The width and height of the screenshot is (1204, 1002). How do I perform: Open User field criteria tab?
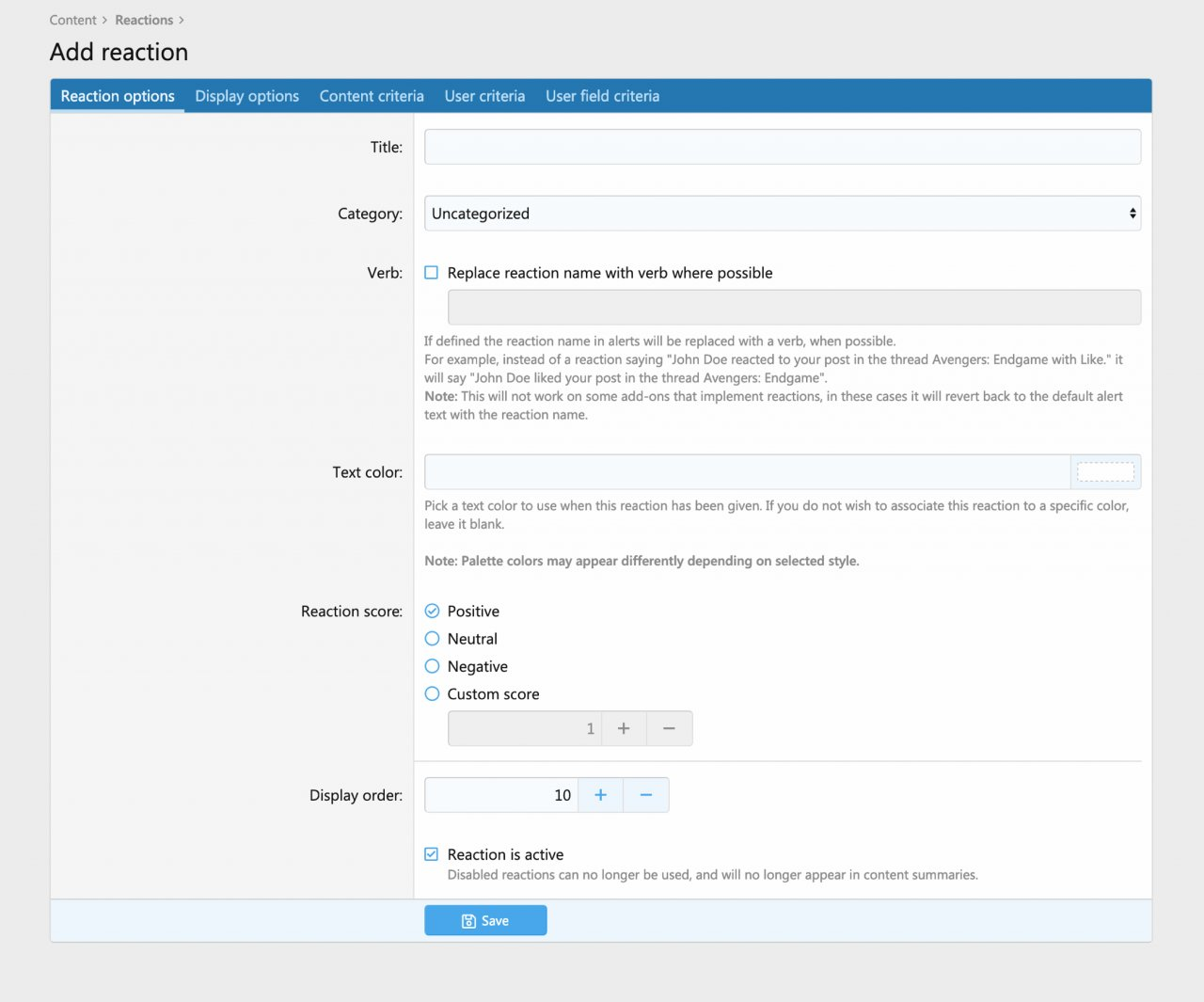click(x=602, y=96)
